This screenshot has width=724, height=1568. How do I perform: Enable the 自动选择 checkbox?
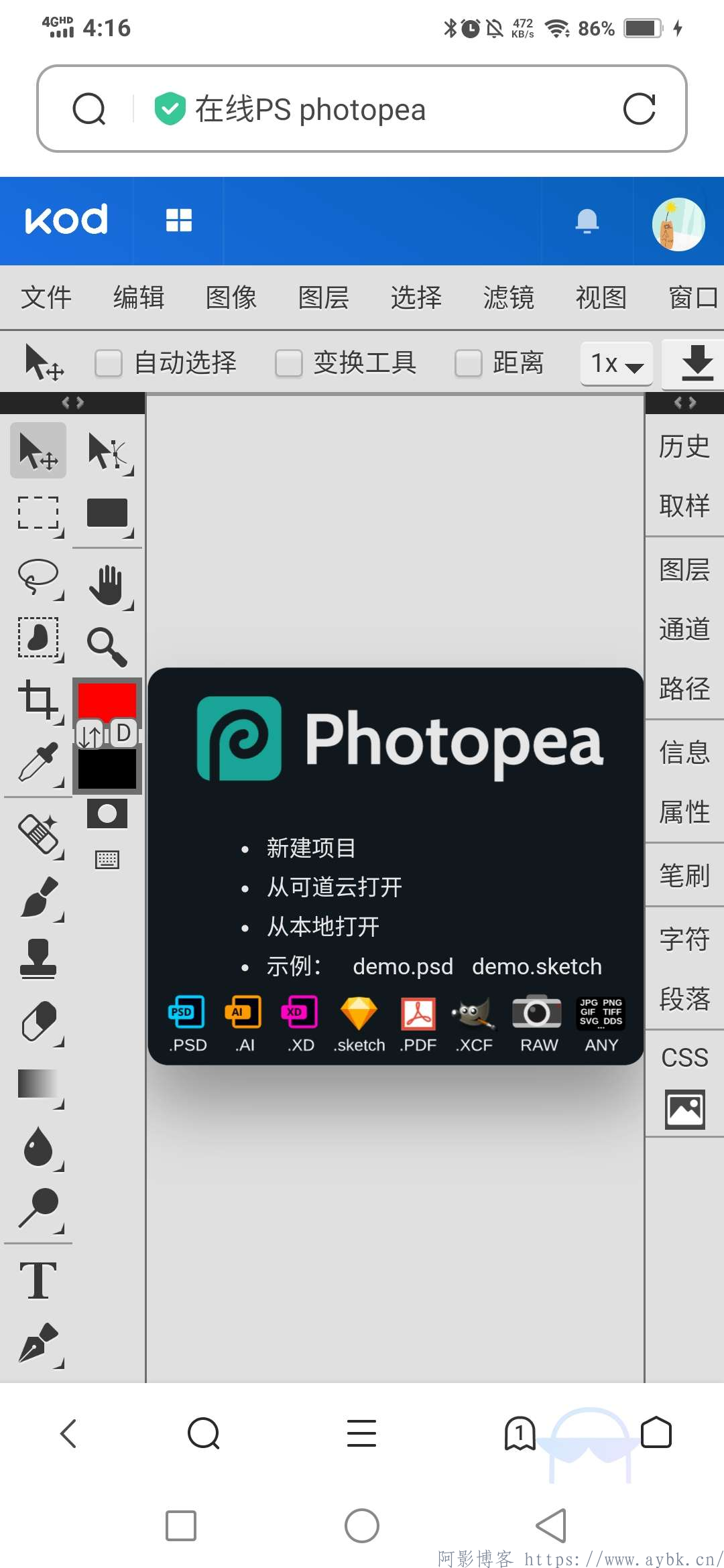[x=109, y=363]
